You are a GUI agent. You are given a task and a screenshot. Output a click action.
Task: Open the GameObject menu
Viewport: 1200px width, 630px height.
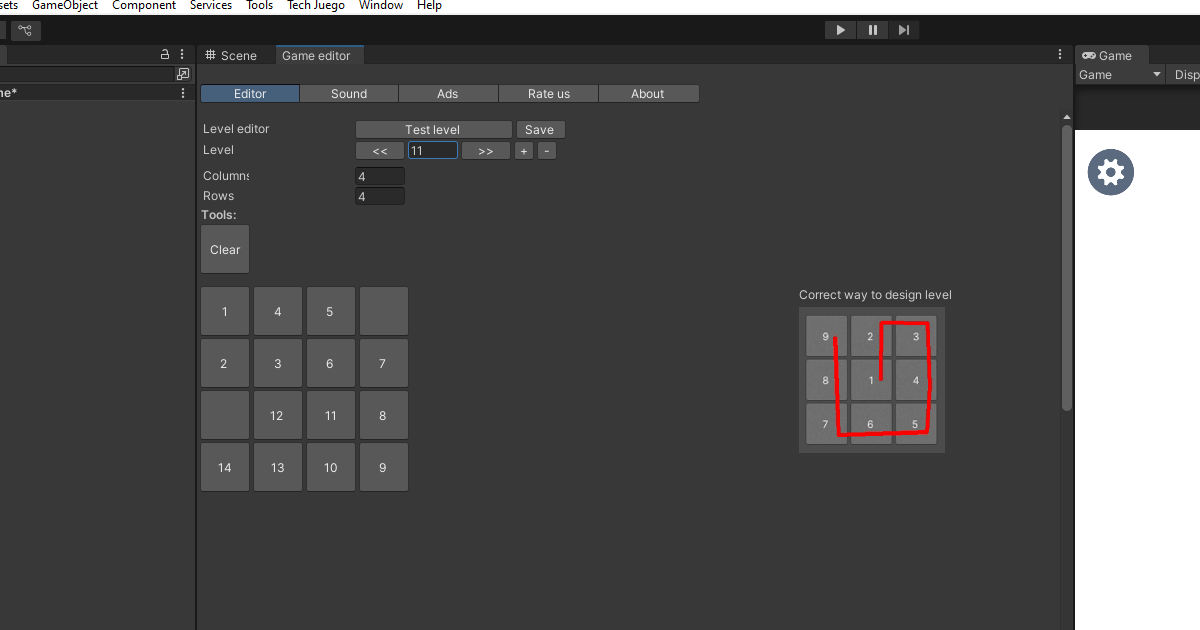tap(65, 6)
